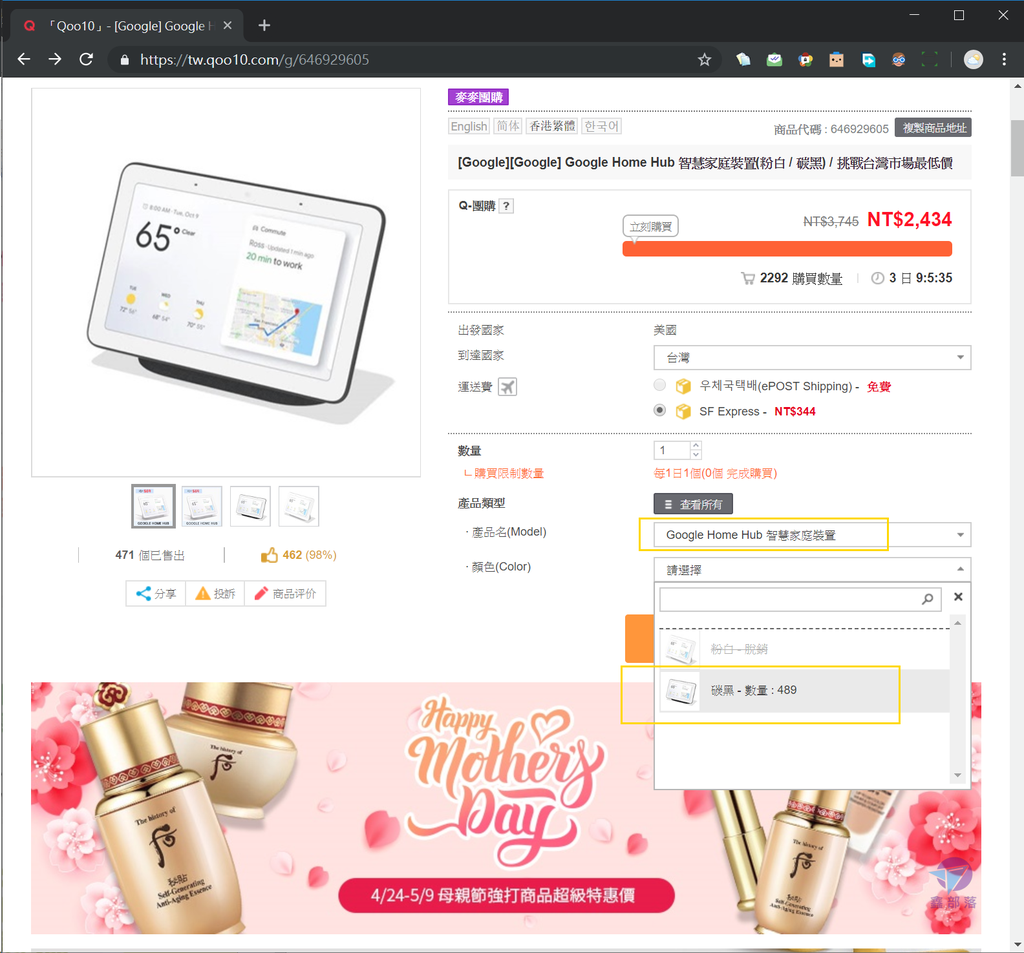Click the address bar URL
Viewport: 1024px width, 953px height.
(x=255, y=60)
